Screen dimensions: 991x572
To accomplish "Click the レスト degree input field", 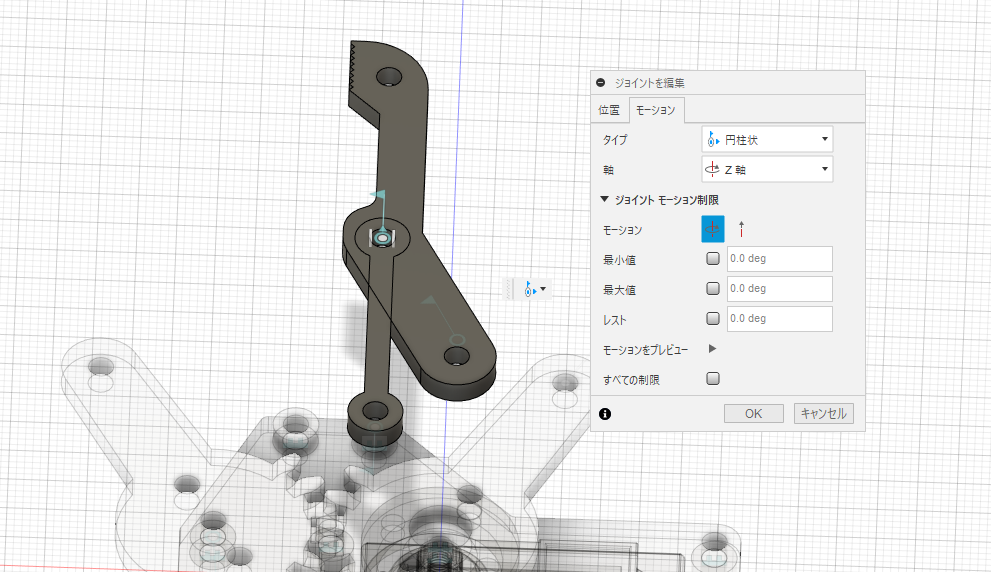I will click(780, 319).
